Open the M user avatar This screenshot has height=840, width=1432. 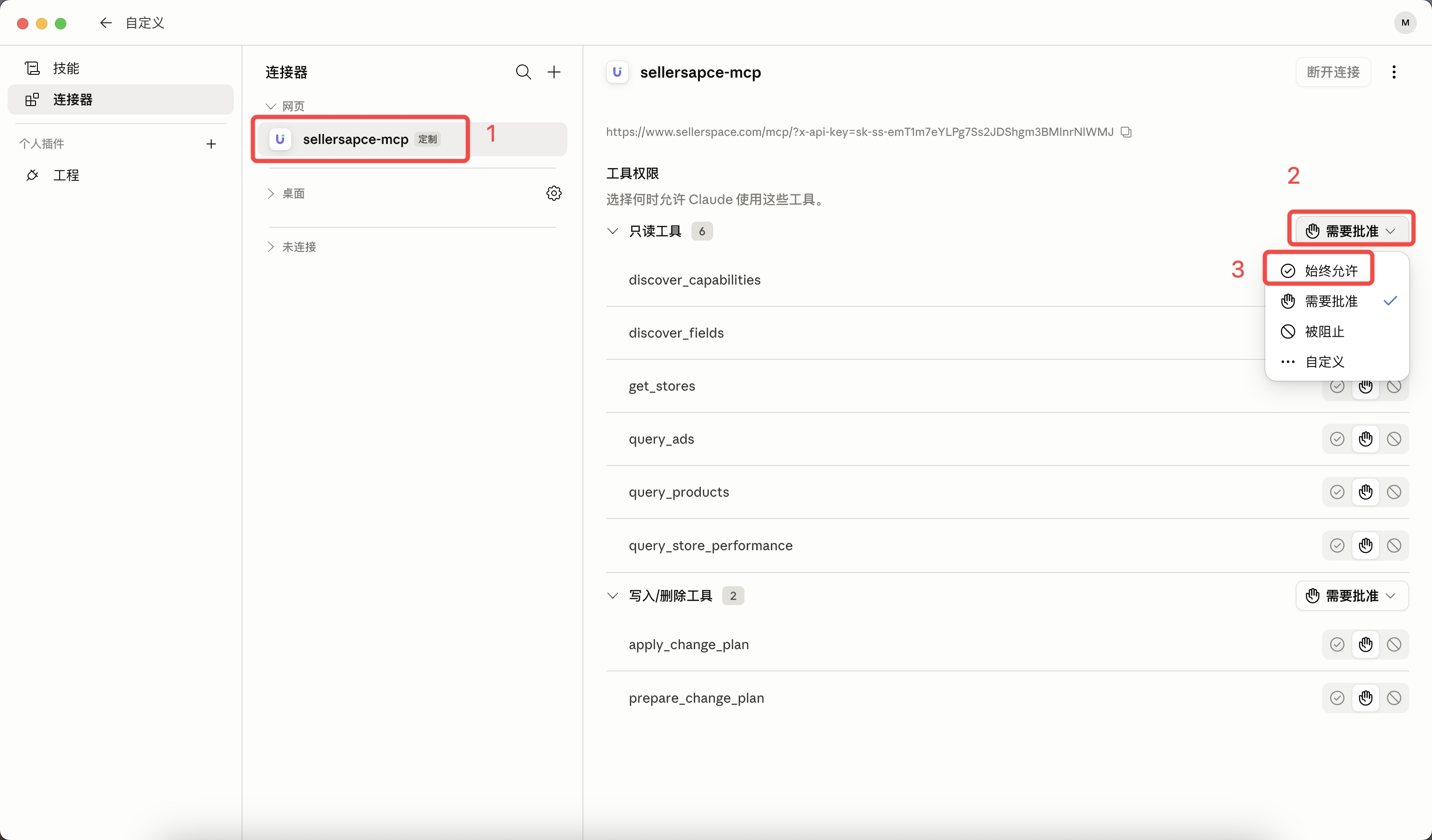coord(1405,23)
